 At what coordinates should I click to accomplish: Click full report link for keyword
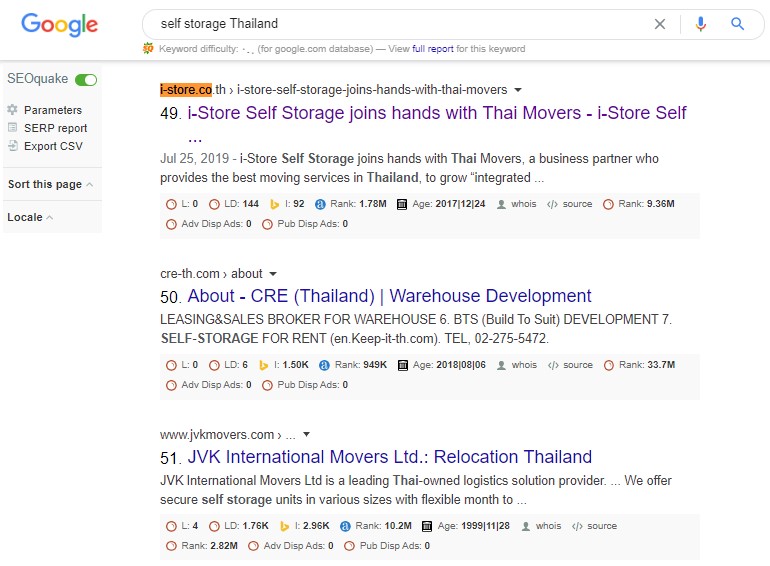(433, 49)
